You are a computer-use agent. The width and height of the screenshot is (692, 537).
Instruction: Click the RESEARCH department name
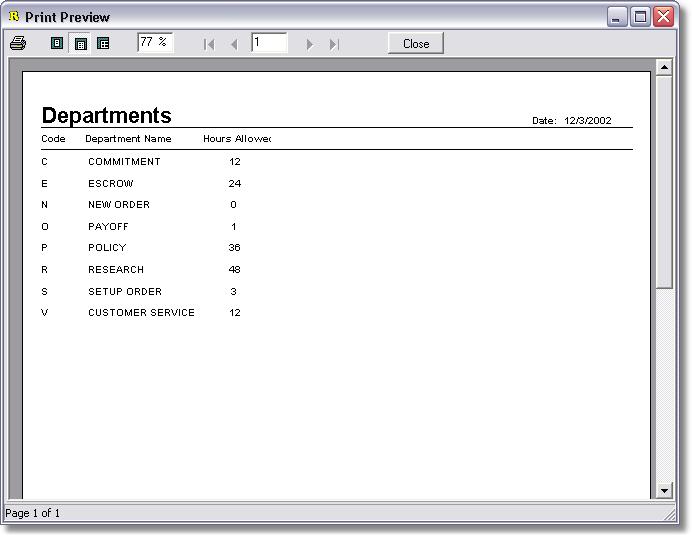click(116, 270)
